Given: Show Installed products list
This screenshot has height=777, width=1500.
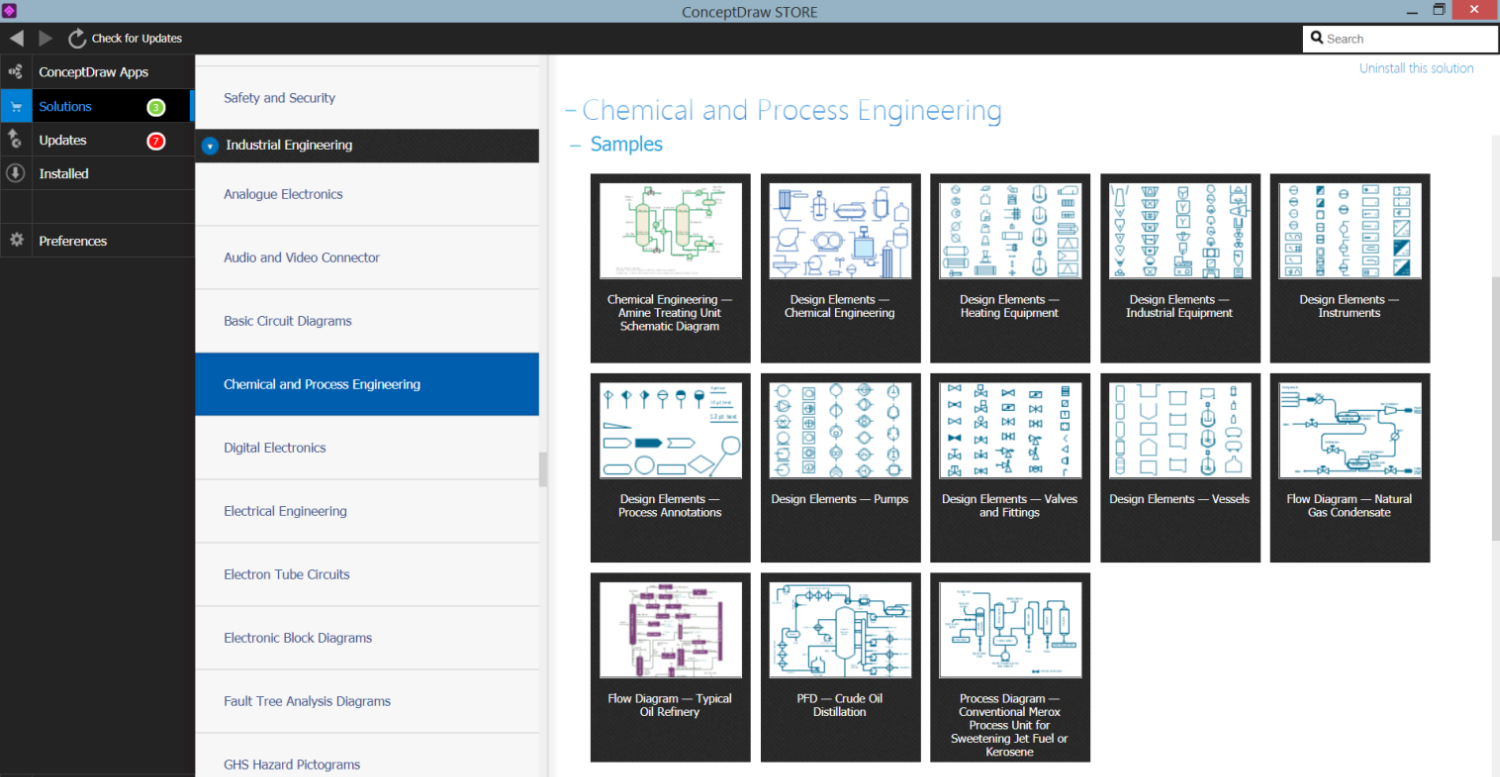Looking at the screenshot, I should pos(97,173).
